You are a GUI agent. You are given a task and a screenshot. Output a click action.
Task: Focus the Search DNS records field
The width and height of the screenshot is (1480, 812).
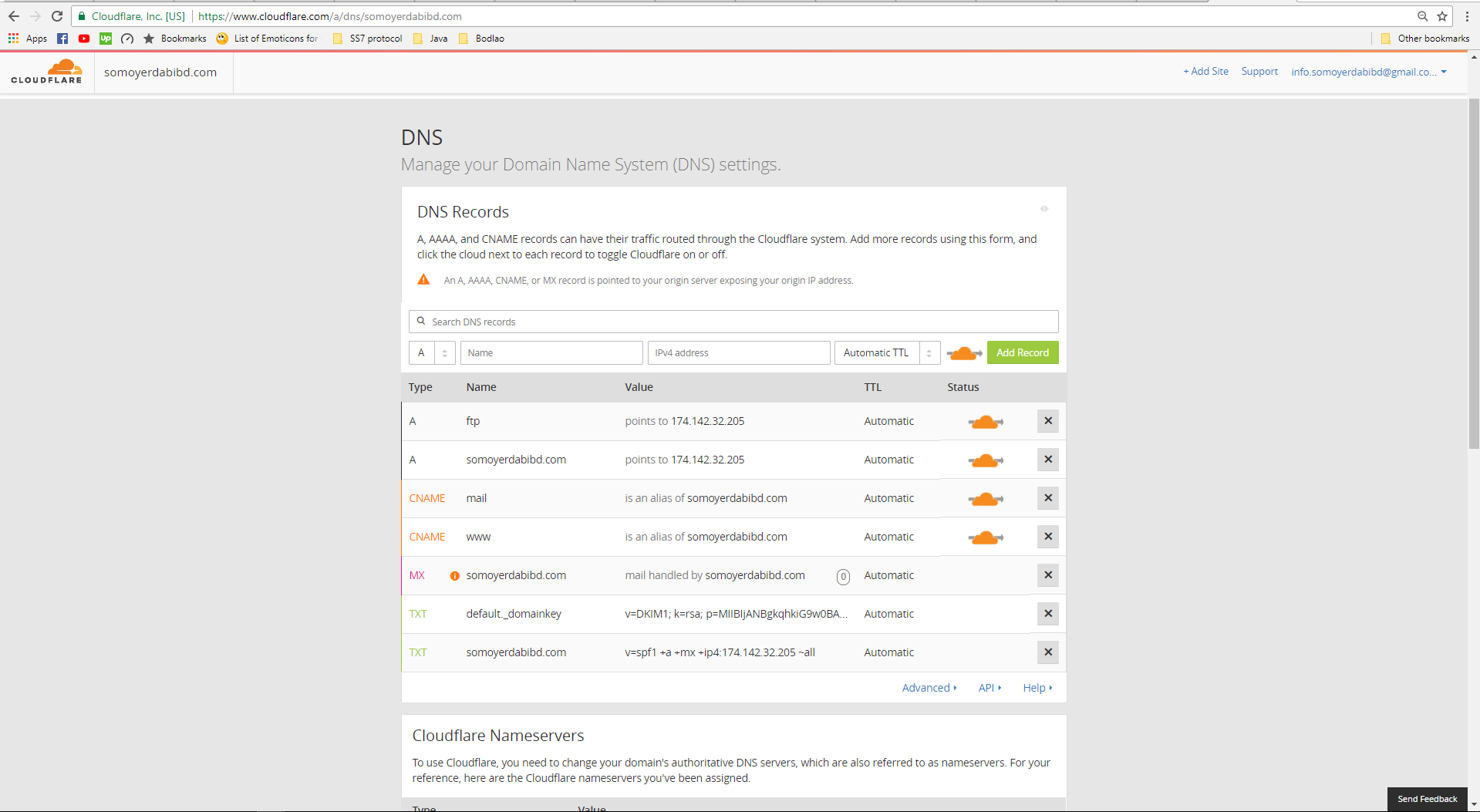tap(733, 322)
